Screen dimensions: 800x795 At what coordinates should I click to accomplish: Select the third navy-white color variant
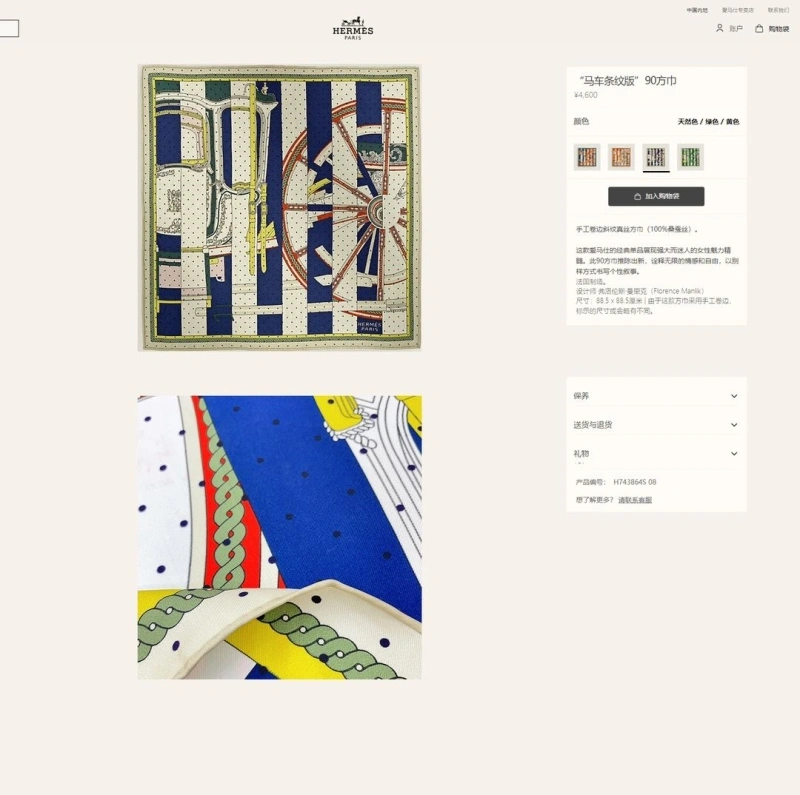[x=656, y=157]
